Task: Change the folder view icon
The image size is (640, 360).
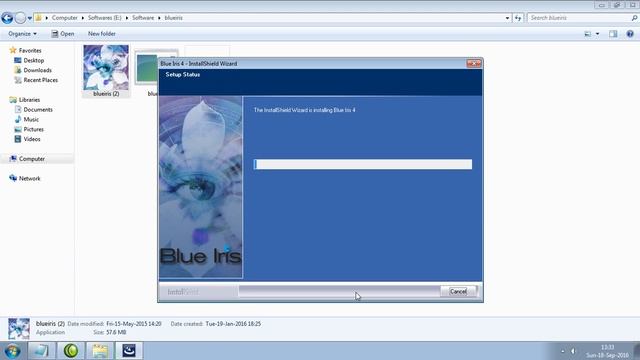Action: [588, 34]
